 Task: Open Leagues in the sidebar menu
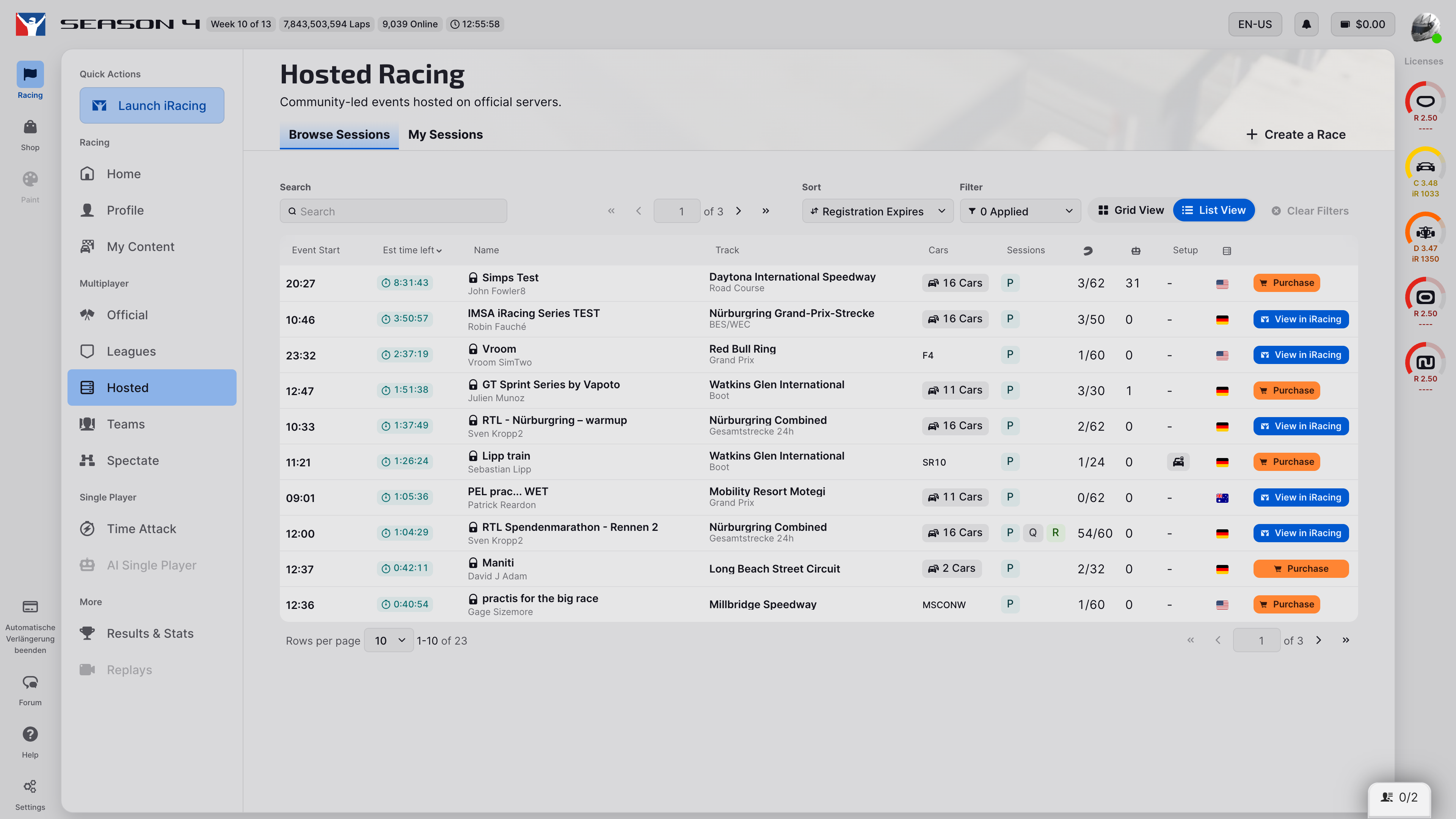[x=131, y=351]
